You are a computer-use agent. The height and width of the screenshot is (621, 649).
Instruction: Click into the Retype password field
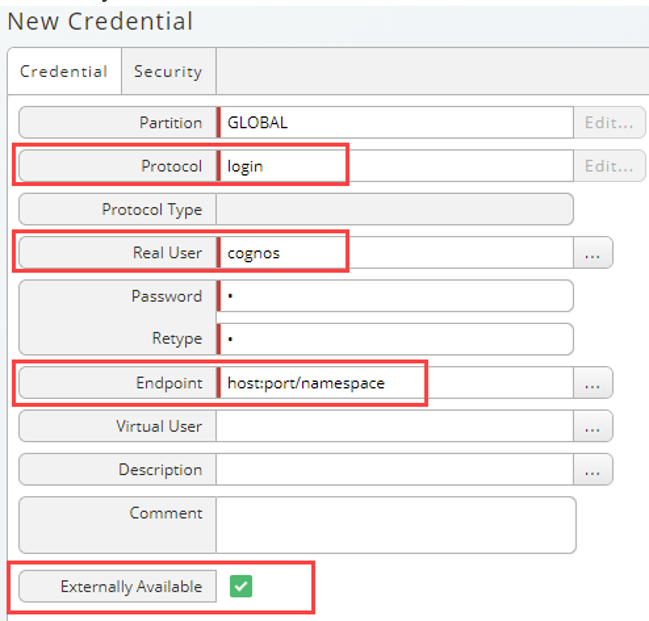(395, 339)
